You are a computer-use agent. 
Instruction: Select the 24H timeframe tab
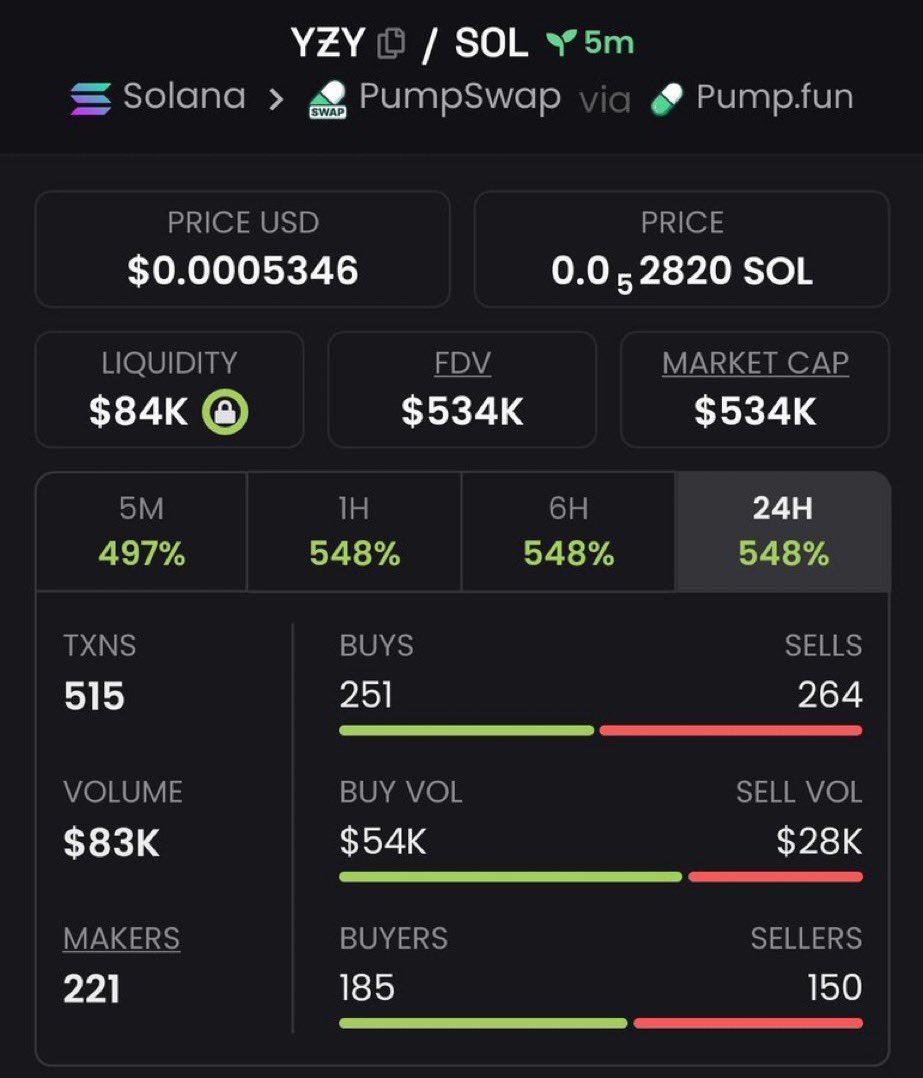point(783,531)
